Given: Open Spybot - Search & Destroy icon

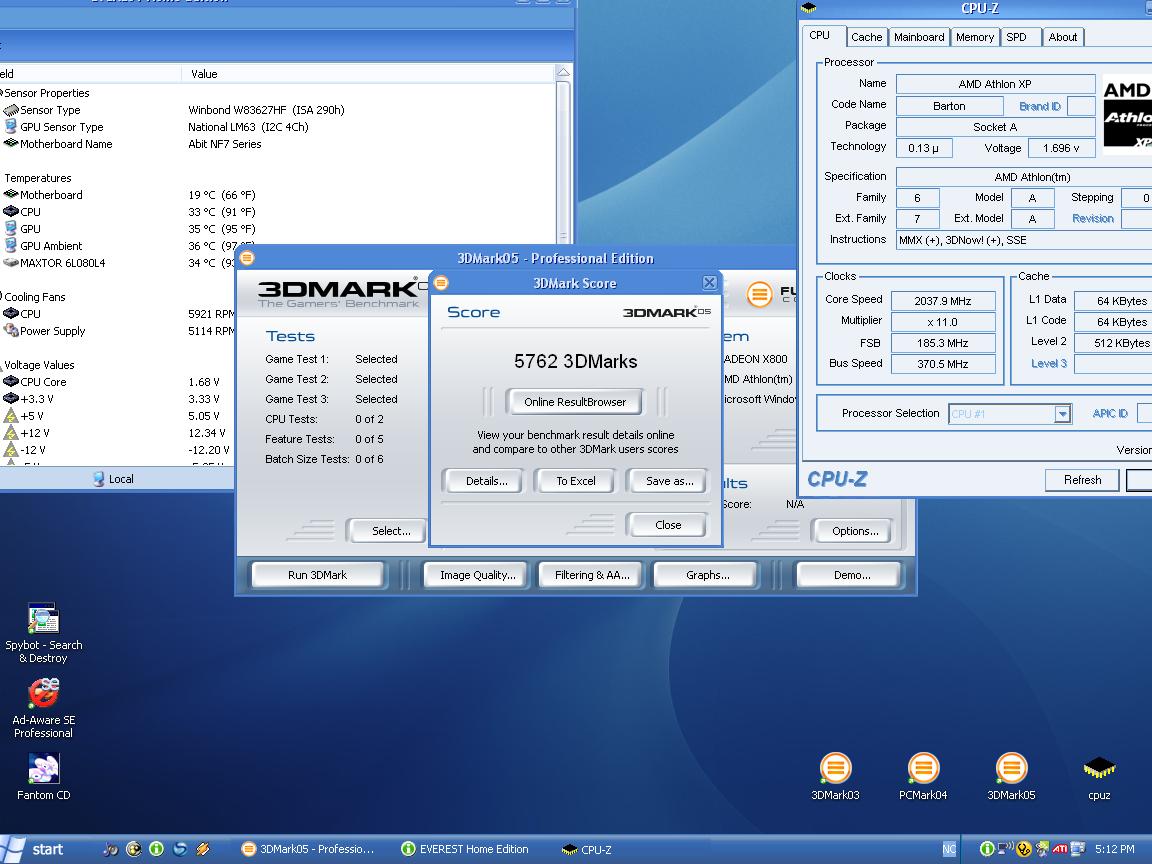Looking at the screenshot, I should point(43,619).
